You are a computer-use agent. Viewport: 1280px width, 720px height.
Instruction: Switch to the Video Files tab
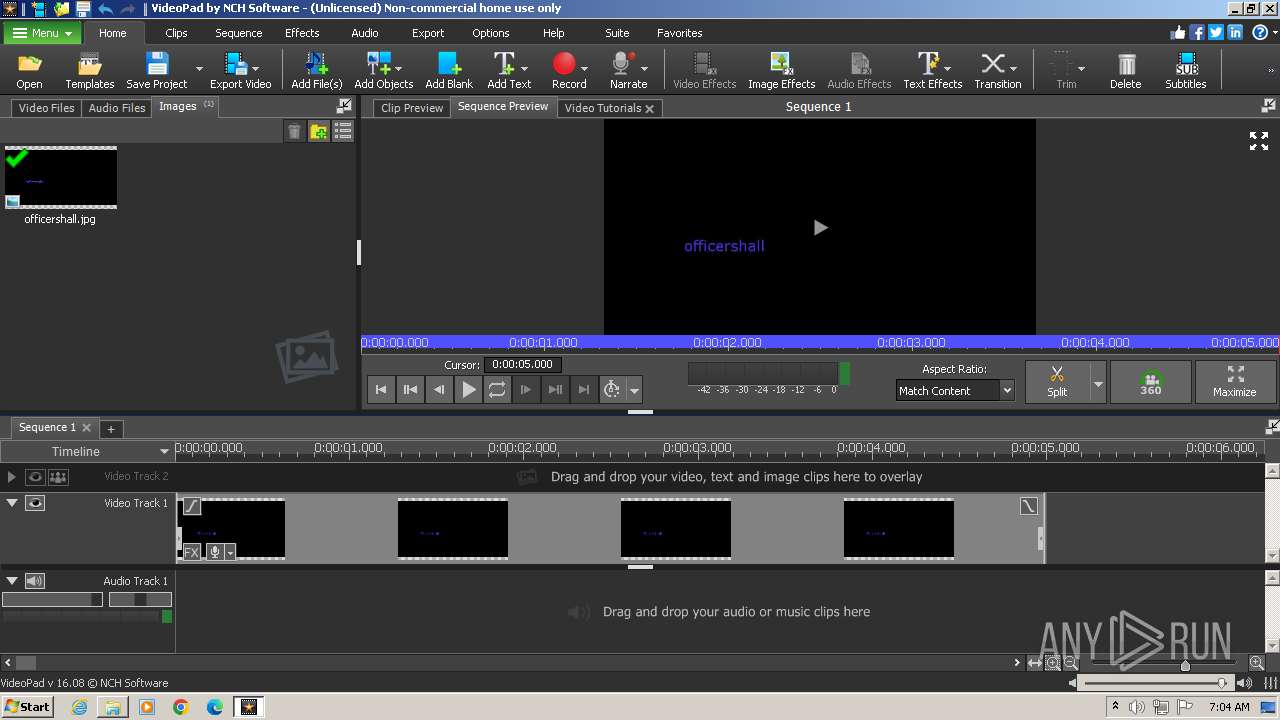(47, 108)
